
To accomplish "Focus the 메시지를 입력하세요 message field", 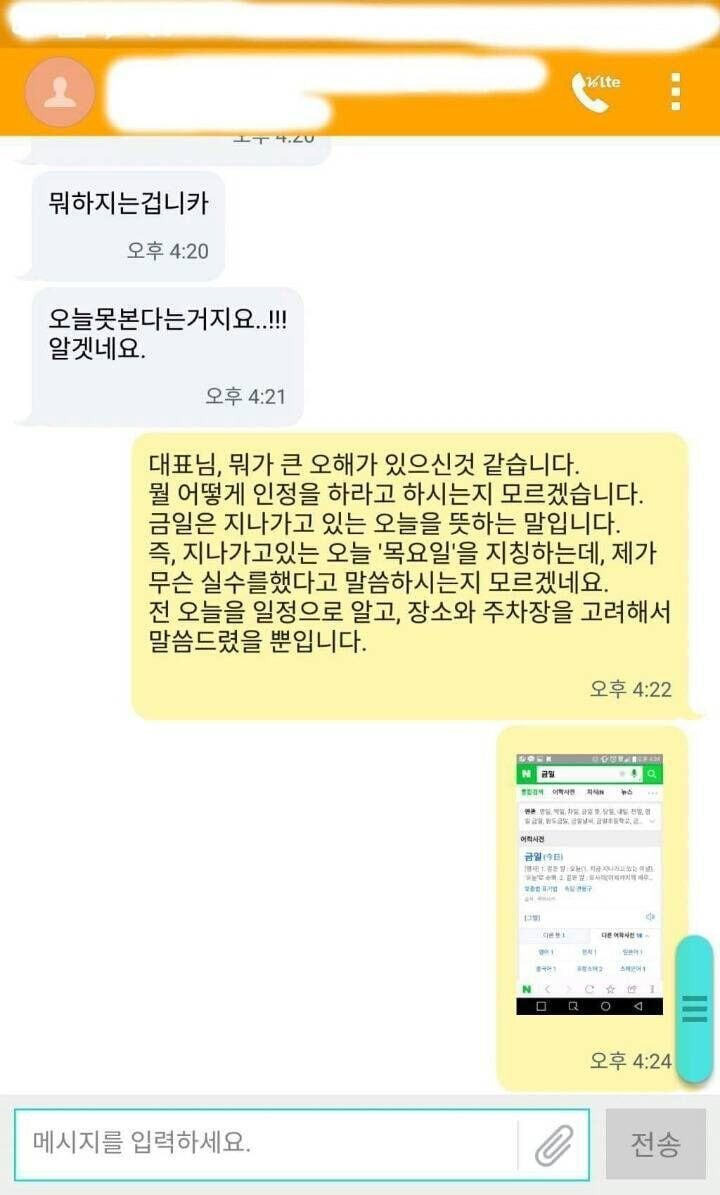I will pos(266,1143).
